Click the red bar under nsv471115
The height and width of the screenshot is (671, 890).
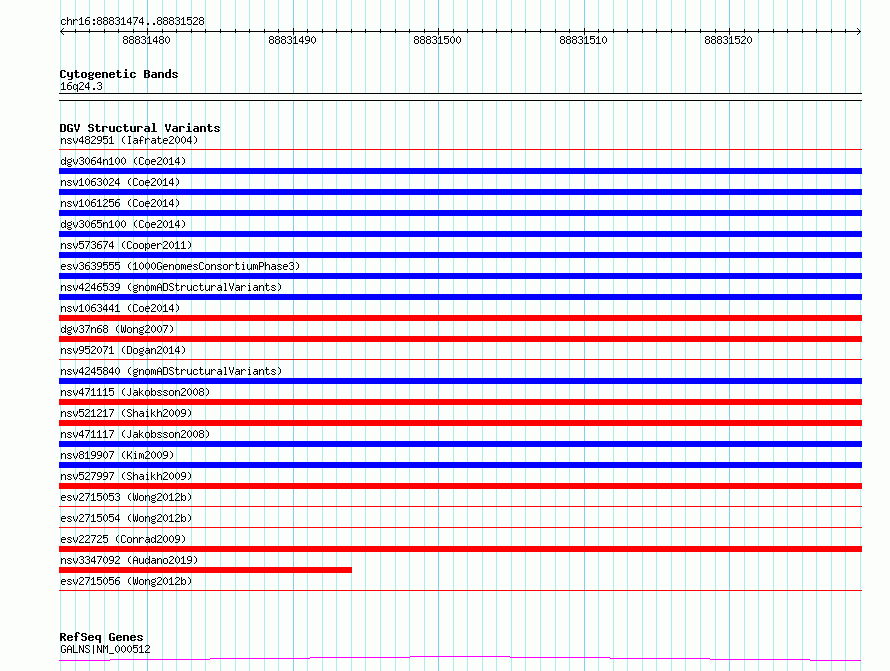pos(460,402)
